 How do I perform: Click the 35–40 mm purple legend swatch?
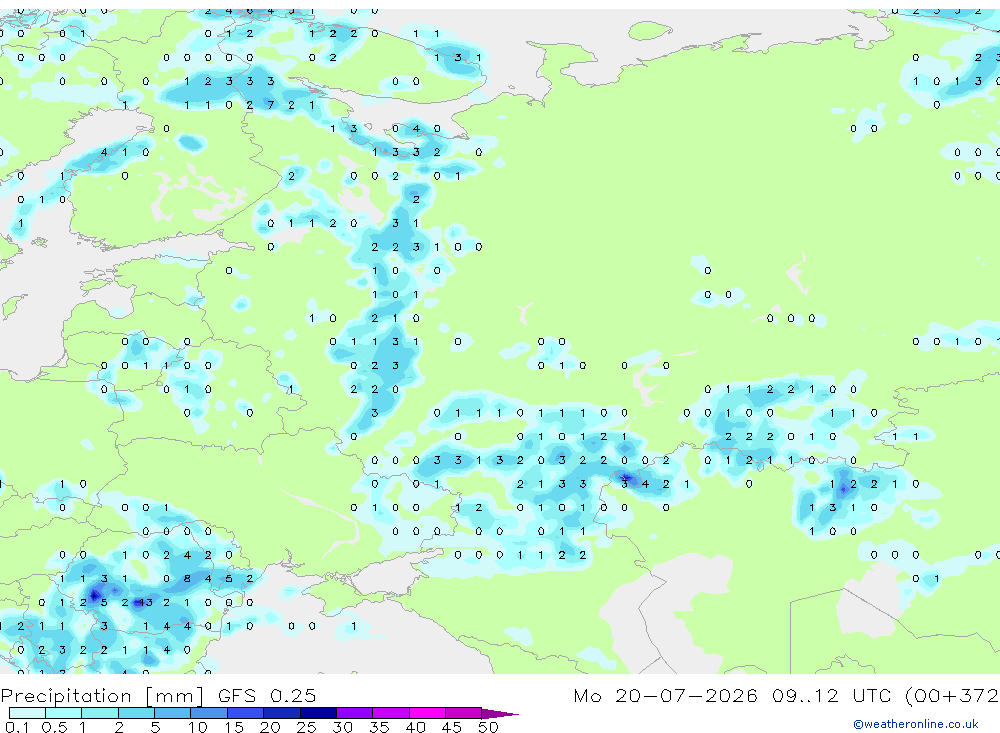click(391, 713)
